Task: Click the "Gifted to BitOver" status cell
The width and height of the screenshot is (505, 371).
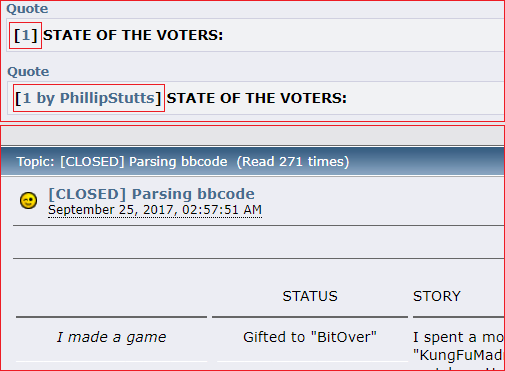Action: coord(310,337)
